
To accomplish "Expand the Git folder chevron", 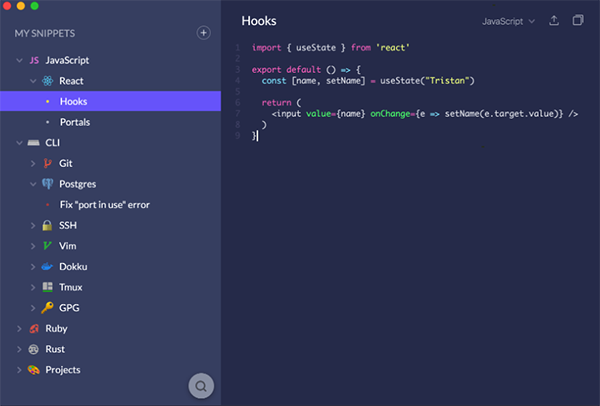I will click(x=33, y=163).
